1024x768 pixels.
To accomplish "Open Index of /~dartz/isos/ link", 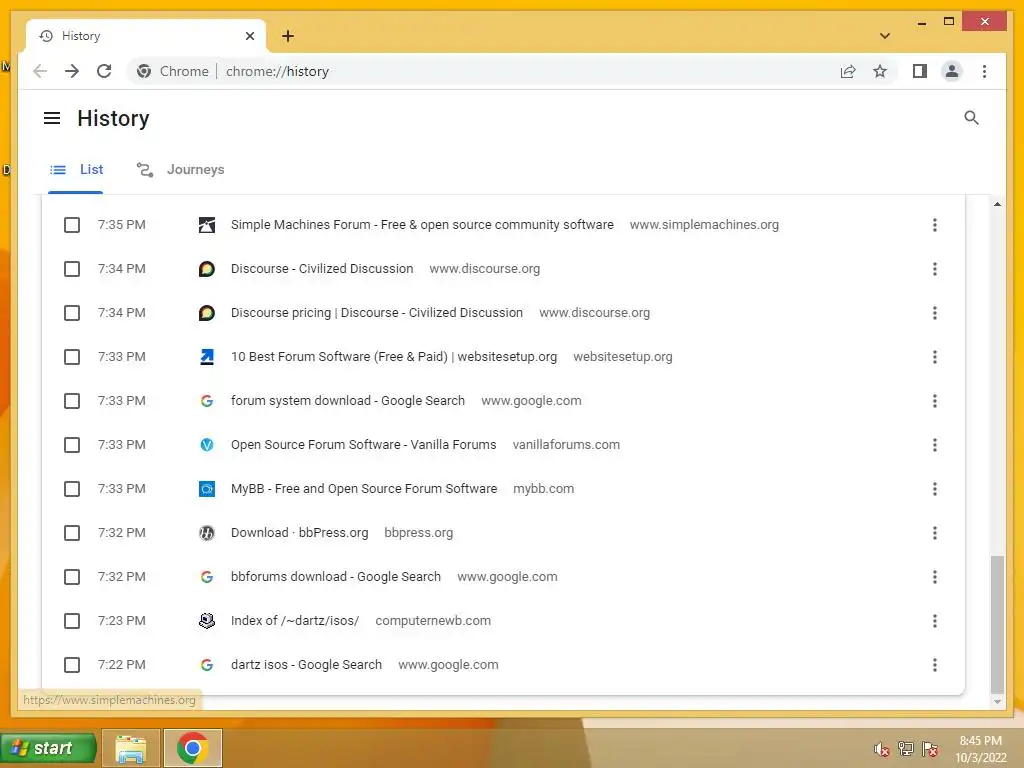I will coord(295,620).
